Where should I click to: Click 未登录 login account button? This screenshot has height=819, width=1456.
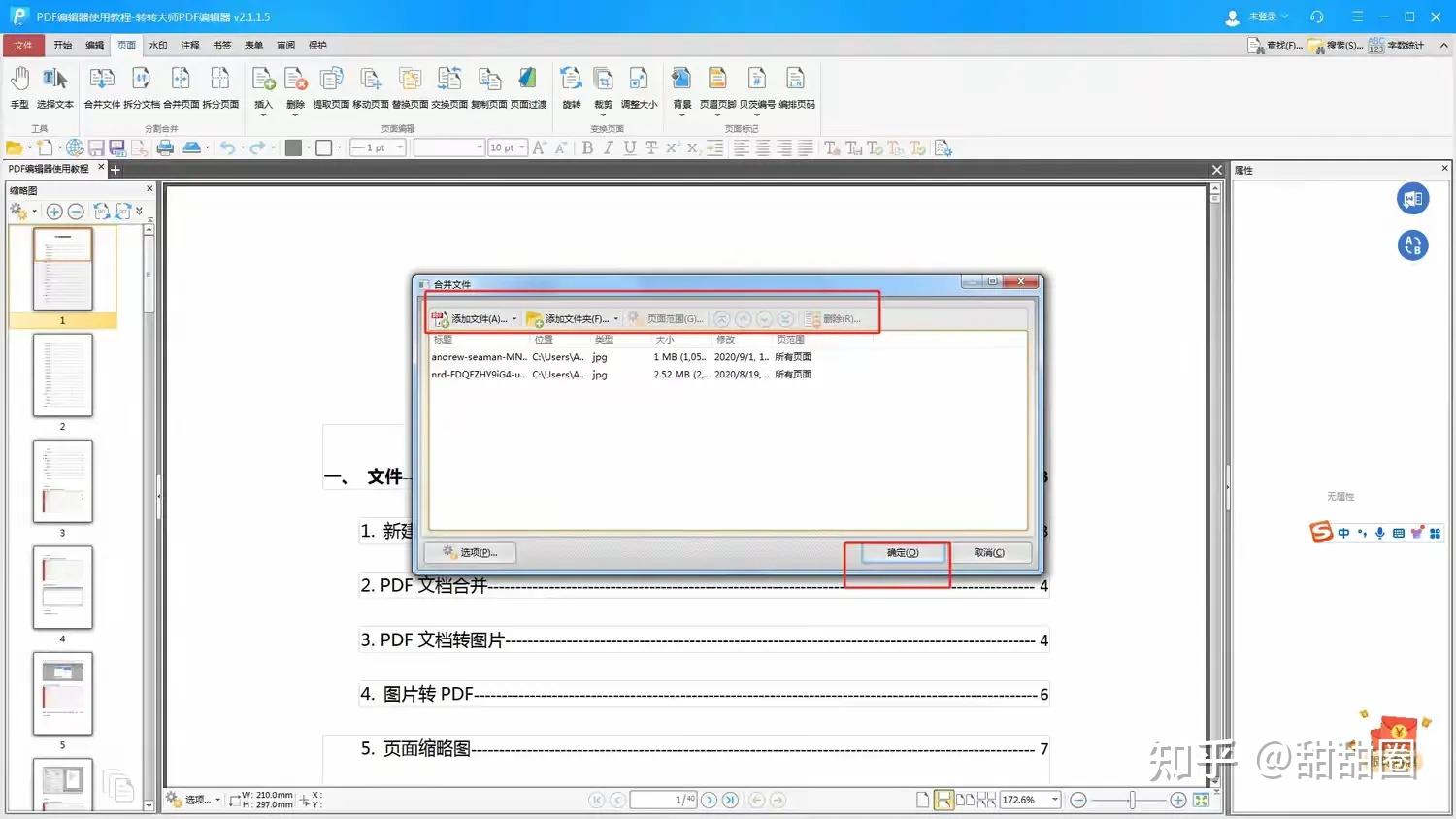1257,16
